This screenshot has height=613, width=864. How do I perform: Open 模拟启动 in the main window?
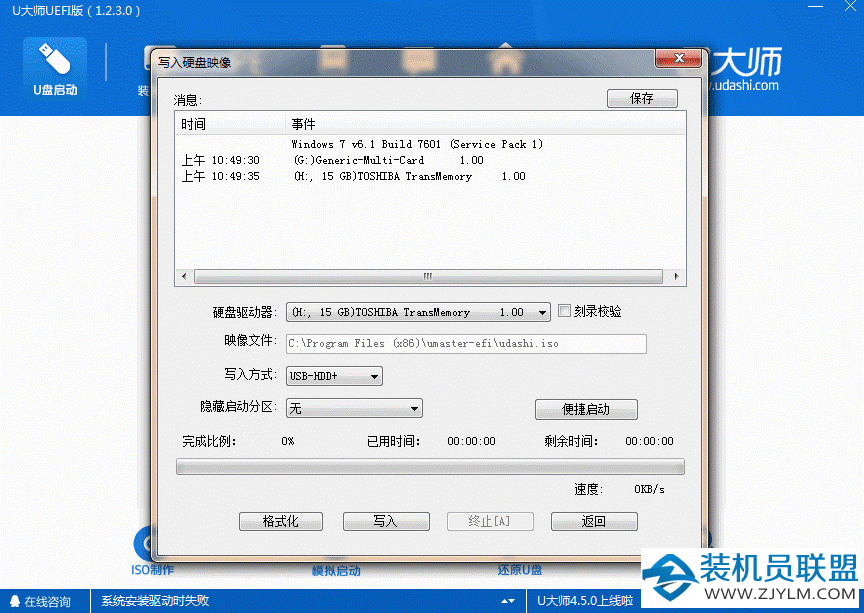click(x=336, y=571)
